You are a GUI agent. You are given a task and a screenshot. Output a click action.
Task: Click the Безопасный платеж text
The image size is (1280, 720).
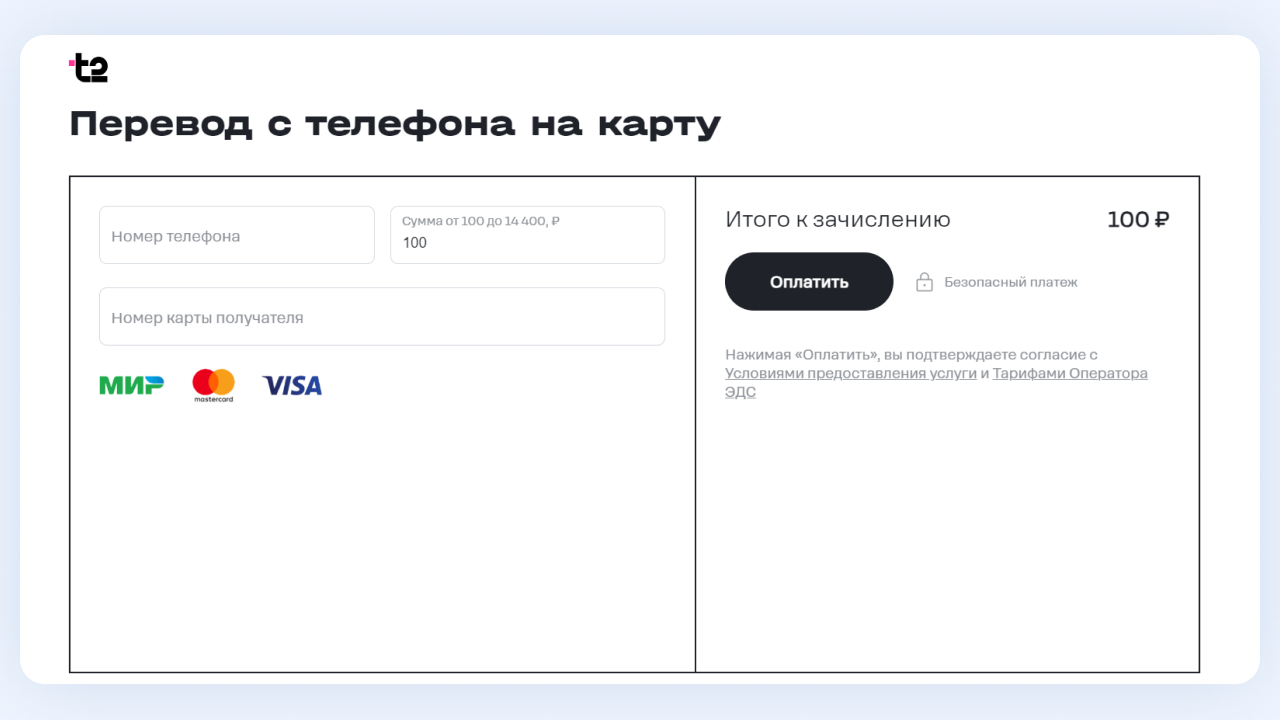tap(1011, 282)
